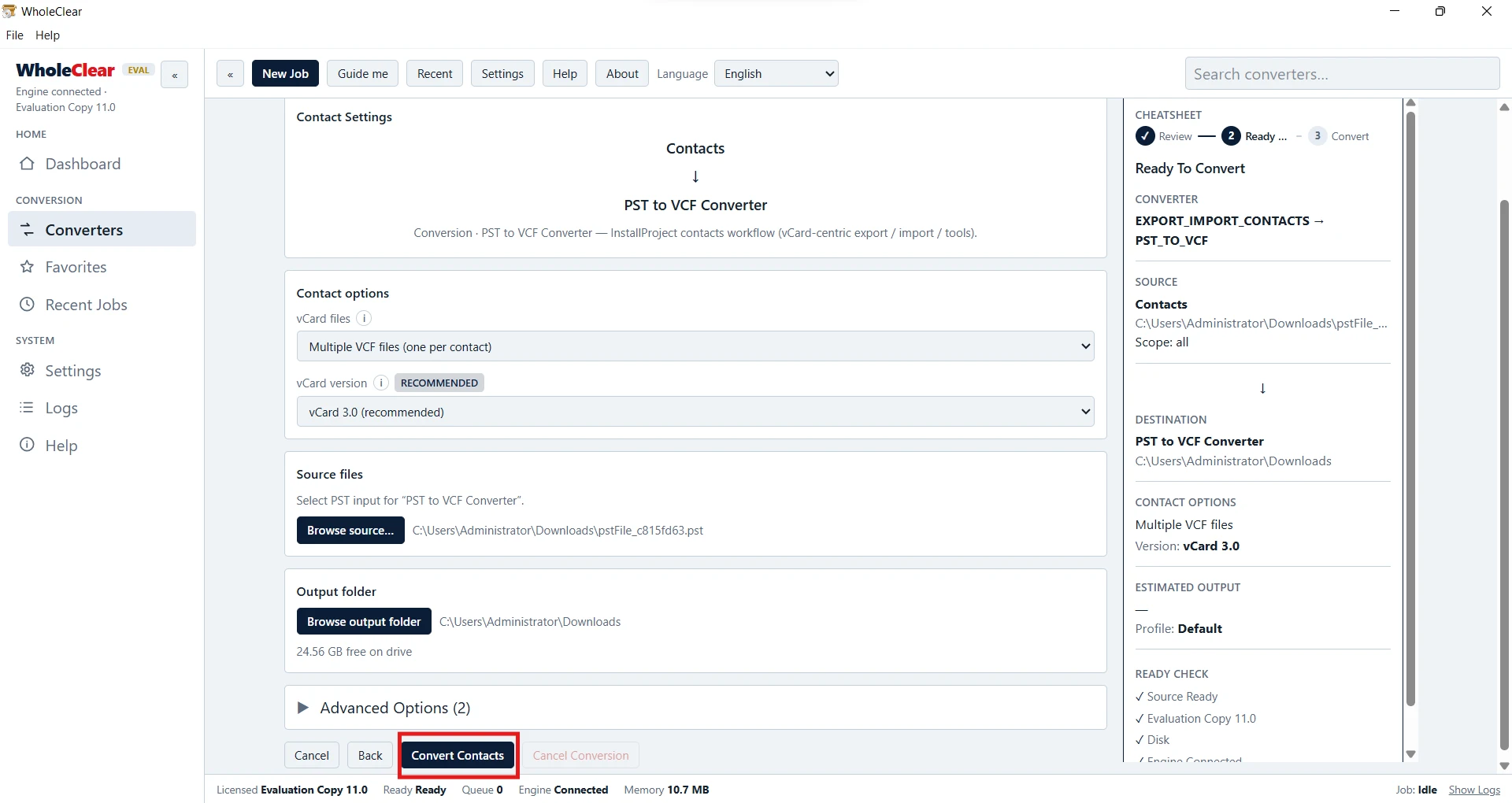Click the 'Queue 0' status entry

tap(482, 790)
